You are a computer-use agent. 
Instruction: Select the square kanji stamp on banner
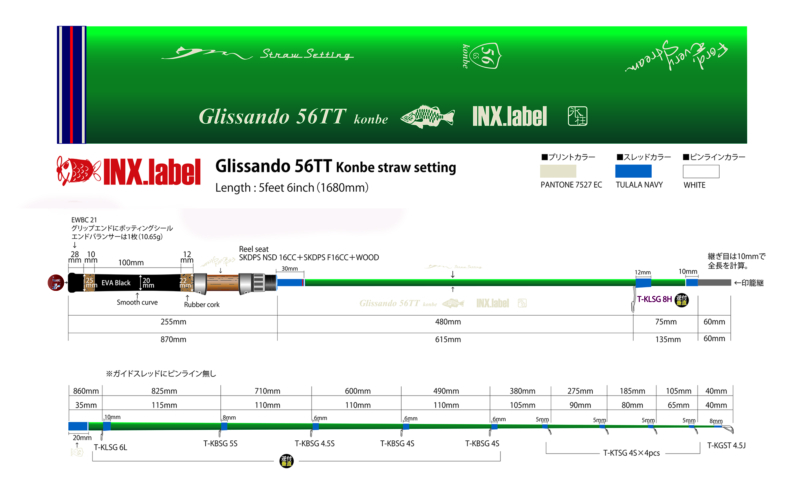(578, 116)
